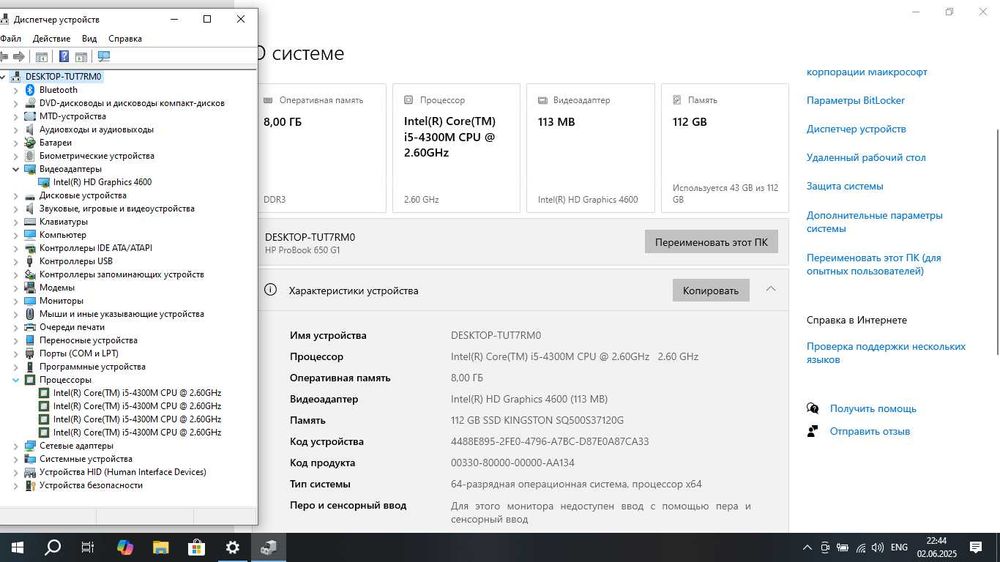Click the Процессор summary card
The image size is (1000, 562).
pyautogui.click(x=456, y=148)
